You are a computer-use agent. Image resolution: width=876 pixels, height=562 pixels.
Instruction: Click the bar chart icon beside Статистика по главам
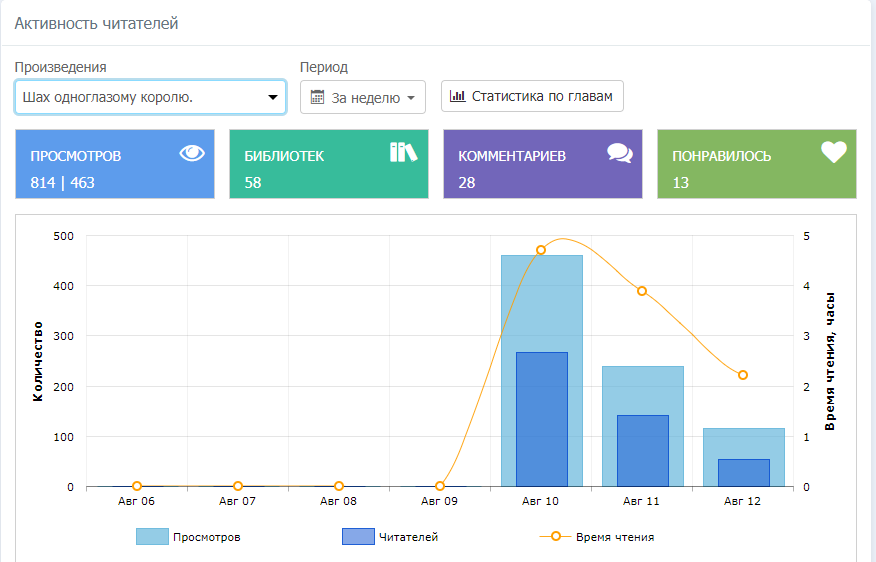pos(458,96)
